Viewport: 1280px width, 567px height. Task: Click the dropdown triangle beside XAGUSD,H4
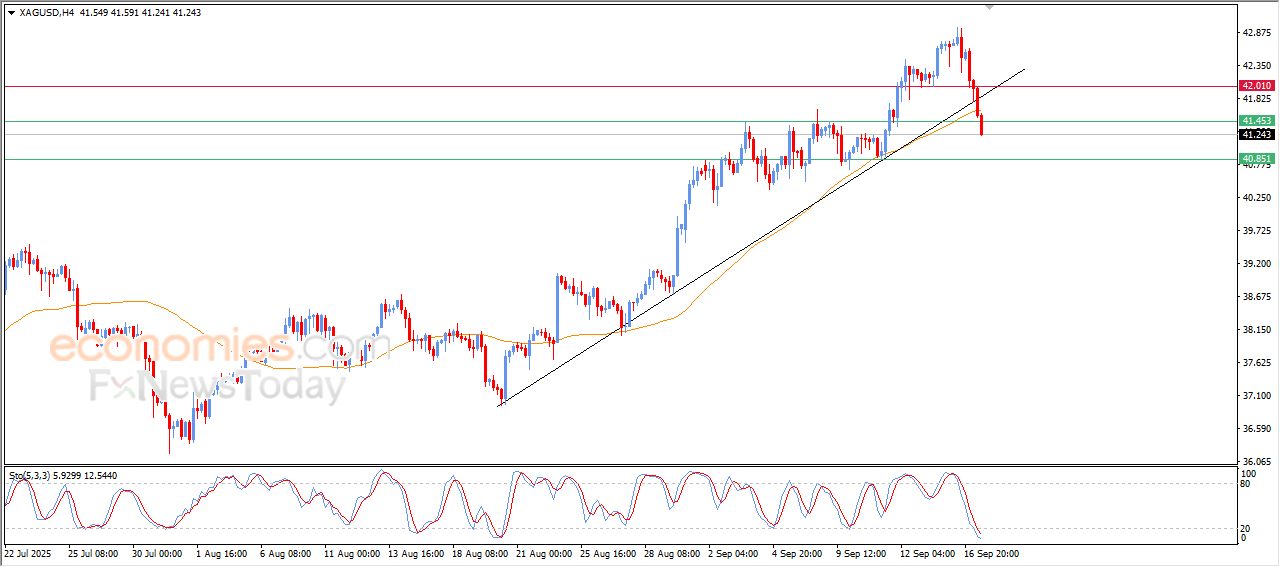[11, 13]
